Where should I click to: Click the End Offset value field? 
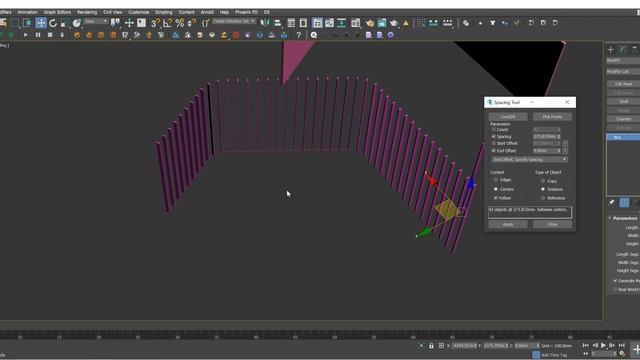point(545,151)
